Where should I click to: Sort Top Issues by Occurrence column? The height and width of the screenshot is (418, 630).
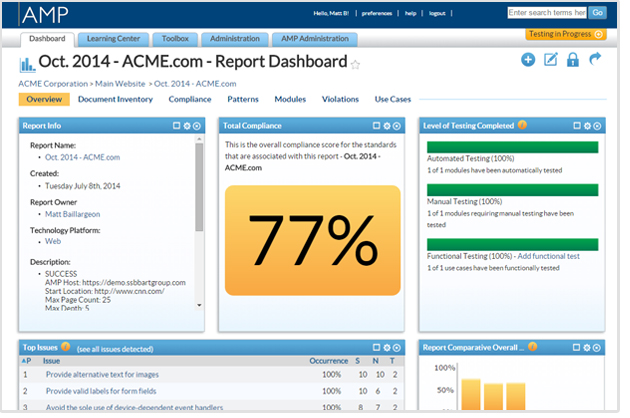(x=329, y=361)
